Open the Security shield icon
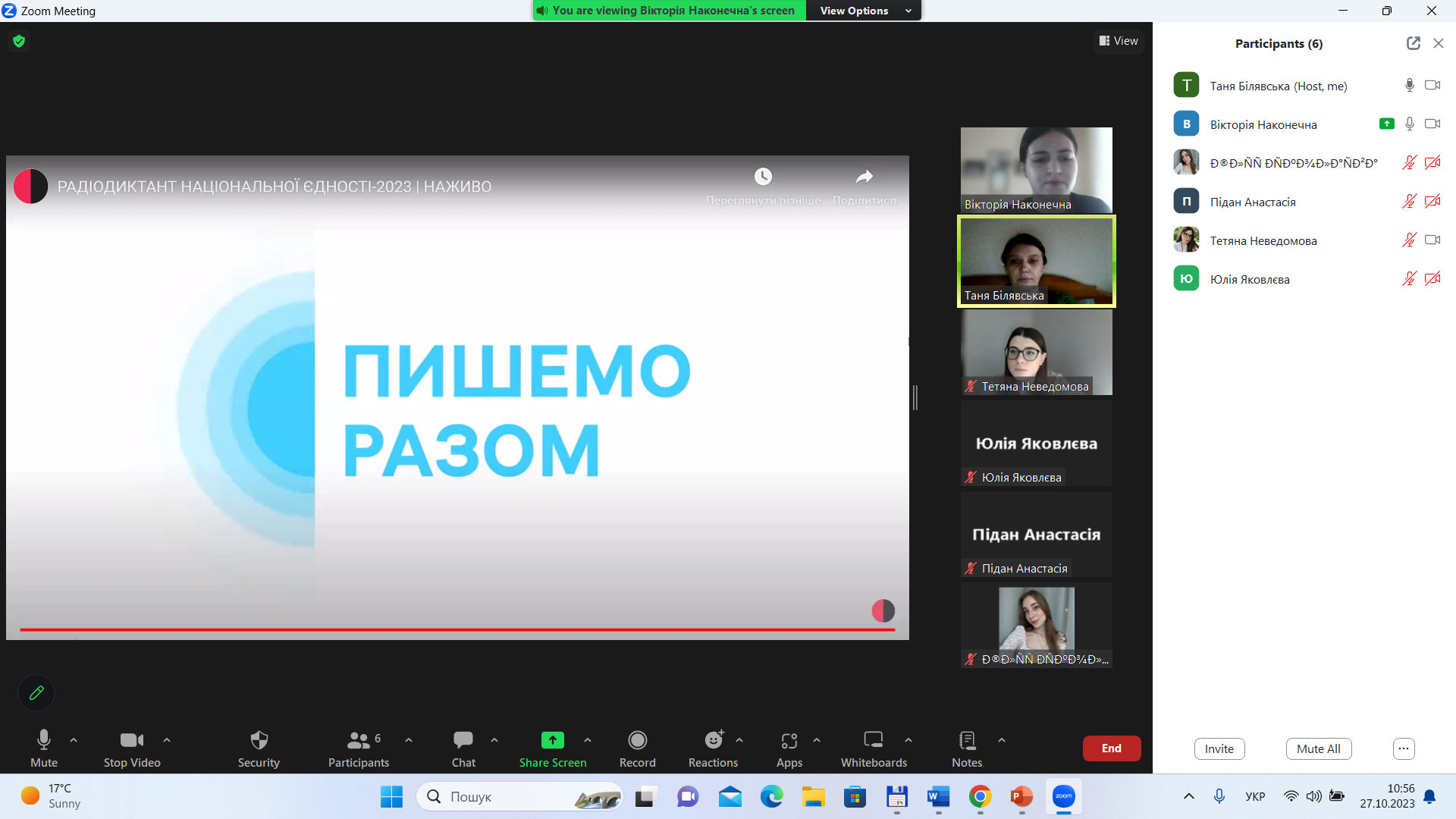Viewport: 1456px width, 819px height. [259, 740]
